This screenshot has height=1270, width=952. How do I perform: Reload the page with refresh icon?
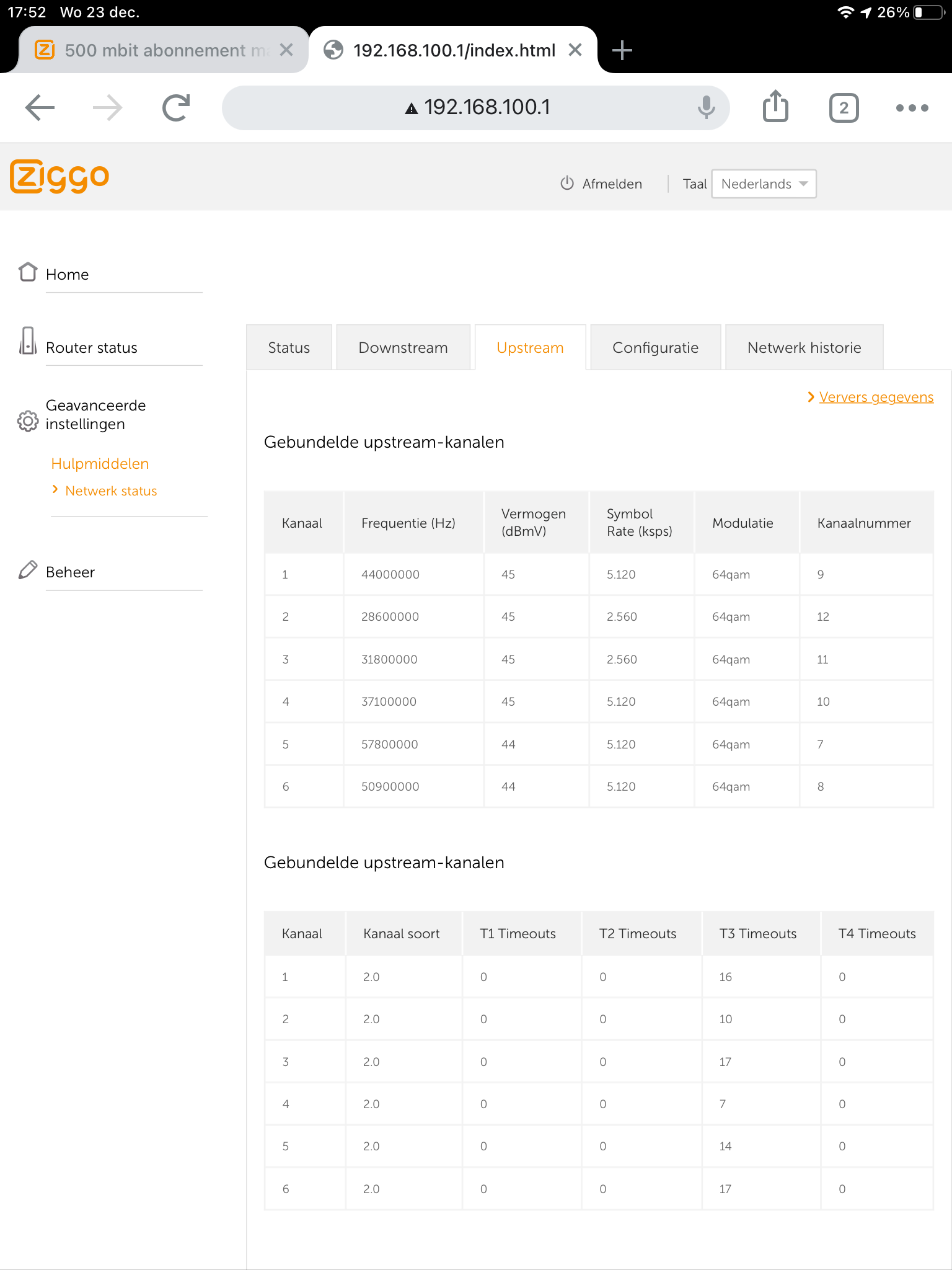coord(176,108)
